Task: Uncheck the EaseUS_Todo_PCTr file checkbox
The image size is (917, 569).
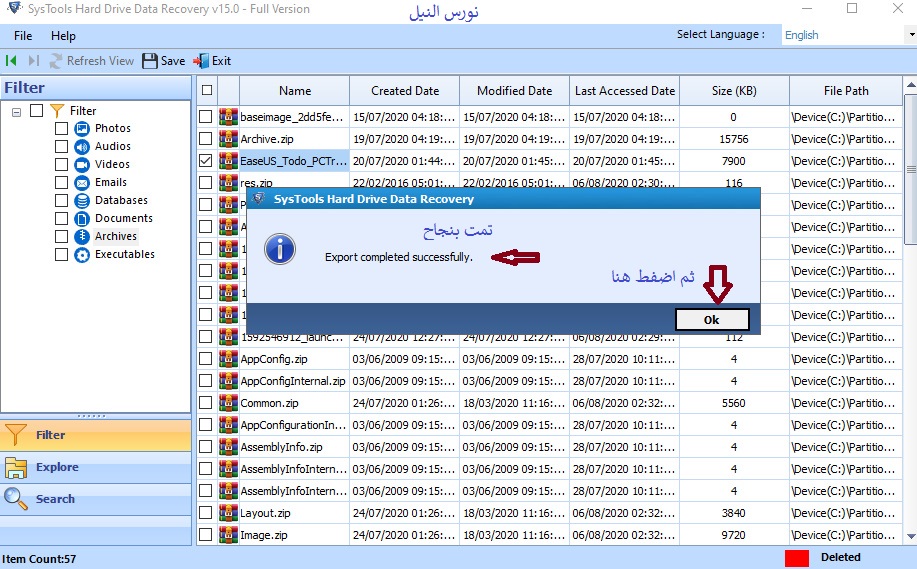Action: 206,160
